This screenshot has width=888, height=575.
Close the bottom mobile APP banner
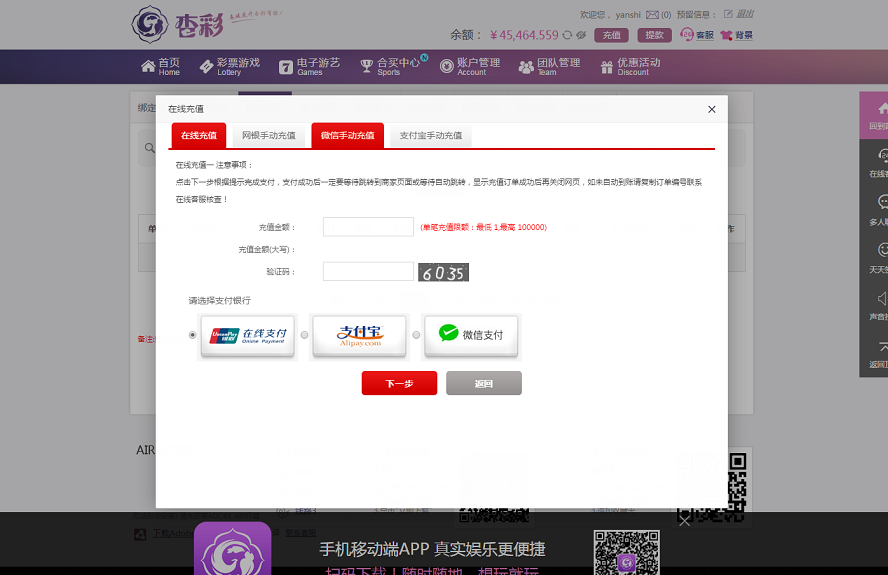(x=684, y=520)
